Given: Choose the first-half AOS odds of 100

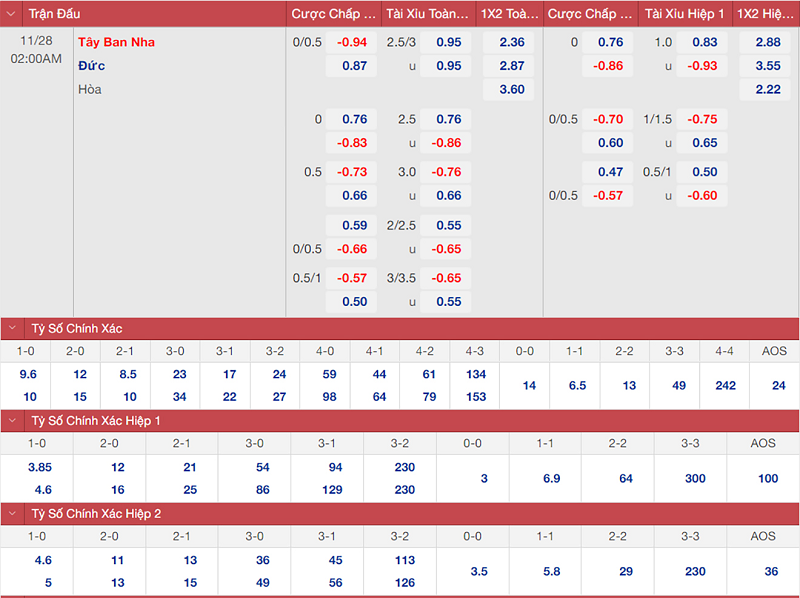Looking at the screenshot, I should 767,478.
